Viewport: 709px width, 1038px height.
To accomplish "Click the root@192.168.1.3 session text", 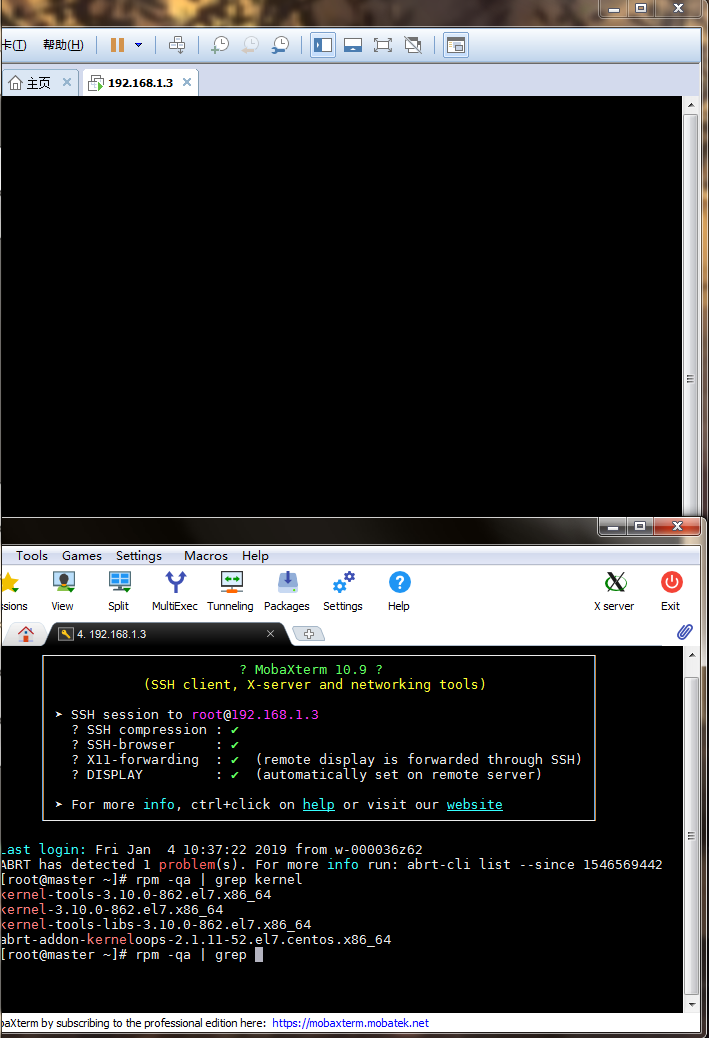I will (255, 714).
